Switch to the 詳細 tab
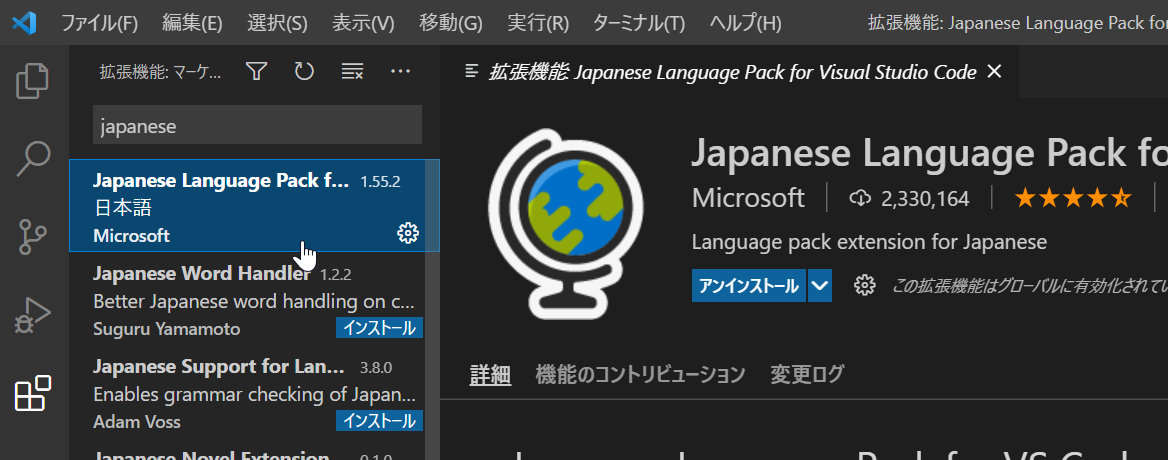 (x=490, y=374)
